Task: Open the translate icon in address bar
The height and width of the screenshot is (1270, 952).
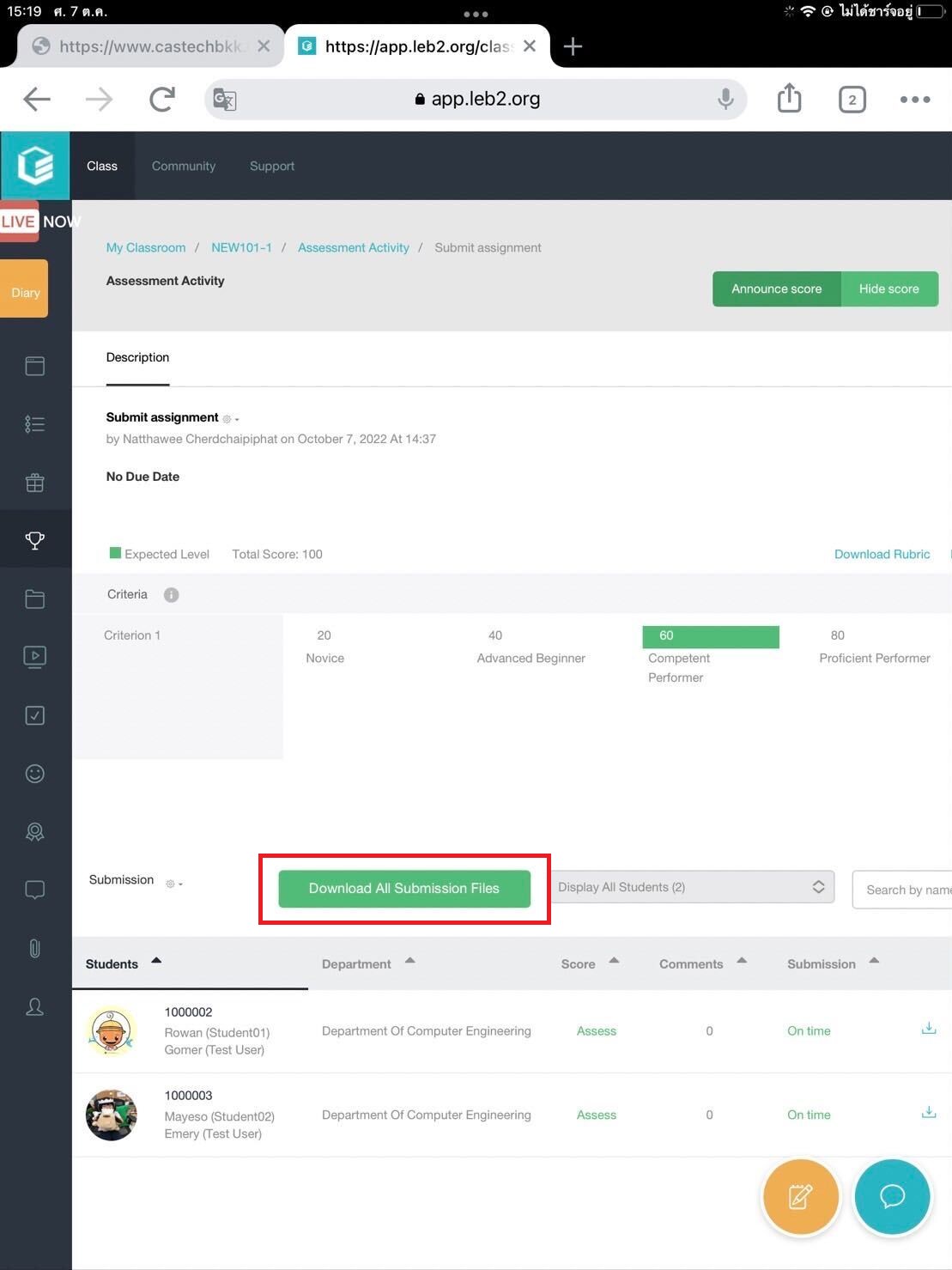Action: click(x=225, y=100)
